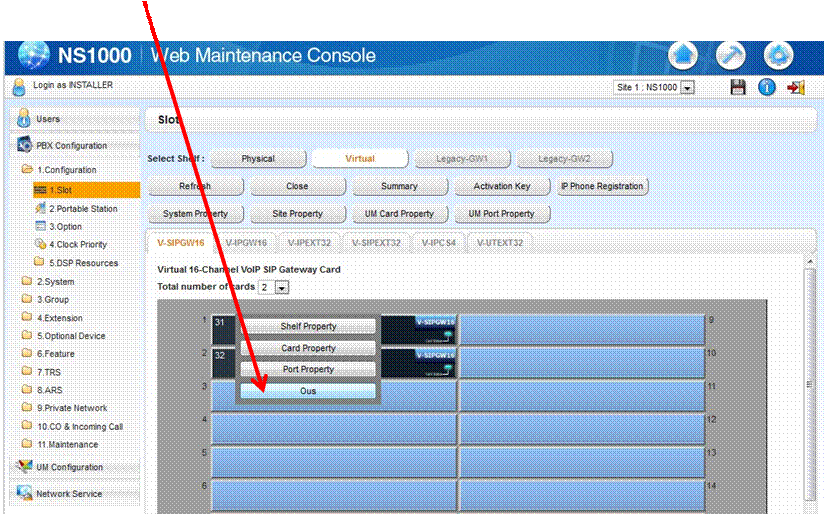Click the logout door icon

[x=796, y=88]
